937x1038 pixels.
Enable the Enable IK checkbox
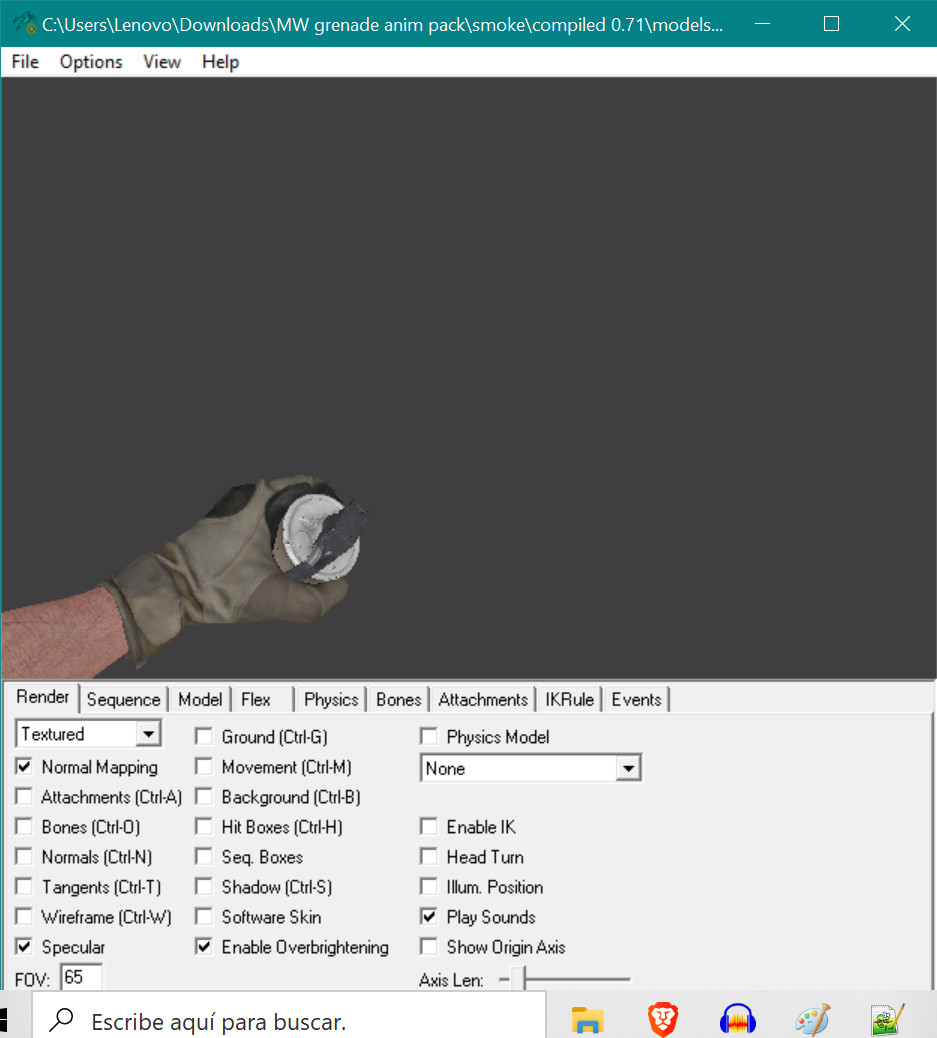pyautogui.click(x=428, y=827)
